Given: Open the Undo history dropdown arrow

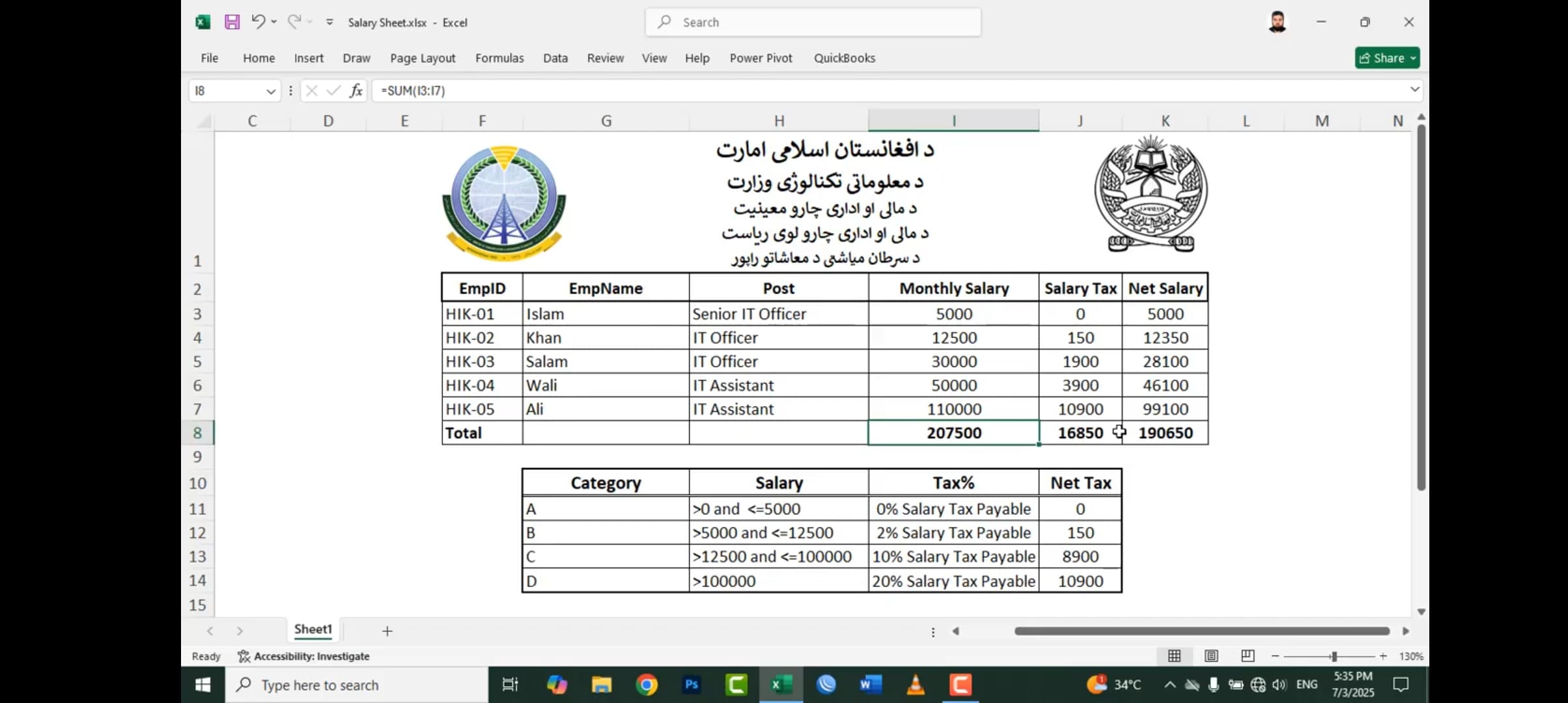Looking at the screenshot, I should point(274,21).
